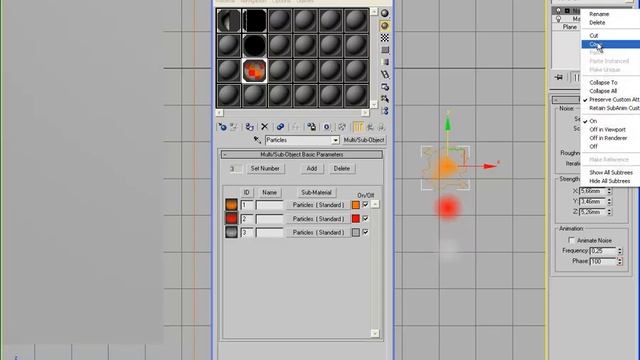Click Delete button in Multi/Sub-Object parameters
The image size is (640, 360).
342,168
